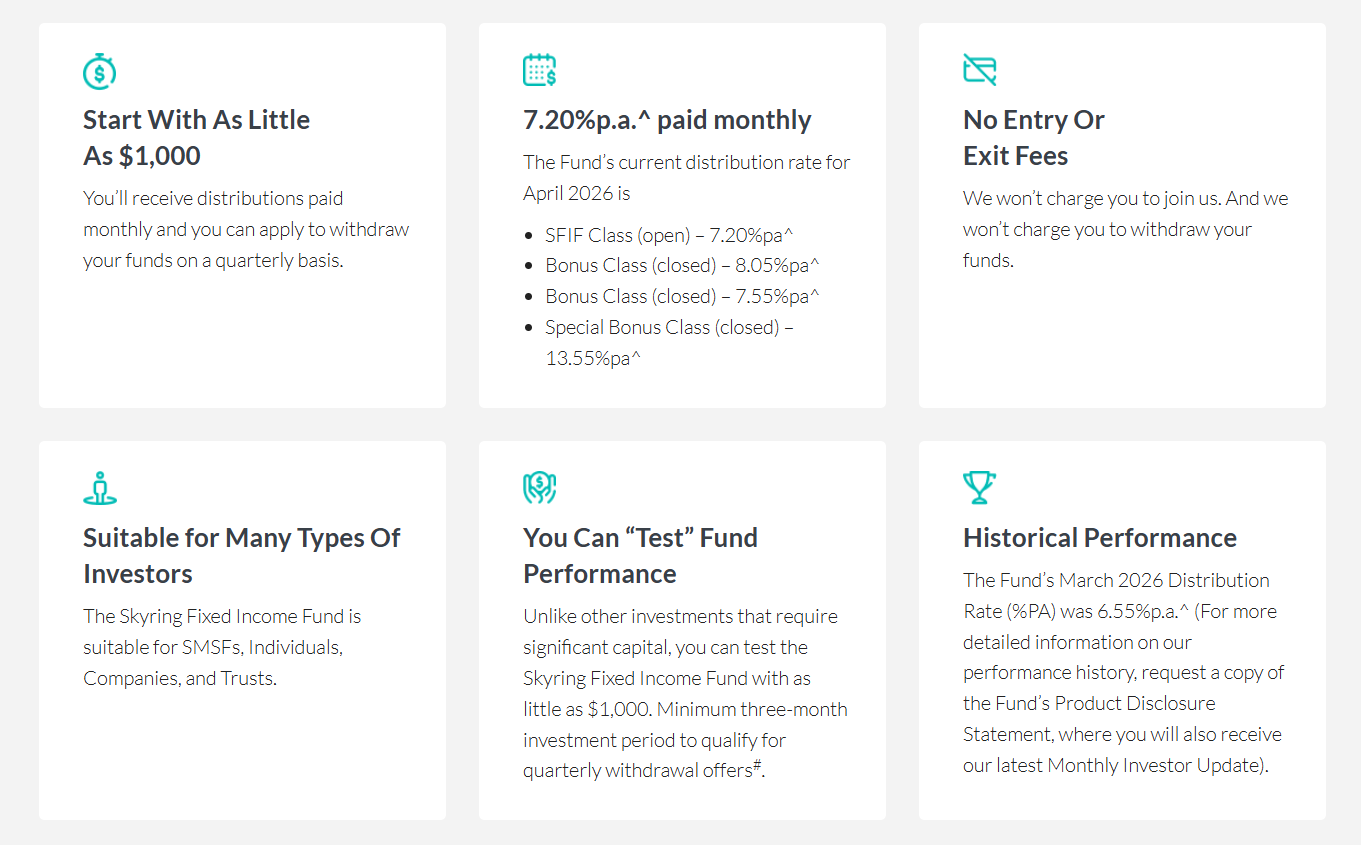Click the investor person icon

100,488
